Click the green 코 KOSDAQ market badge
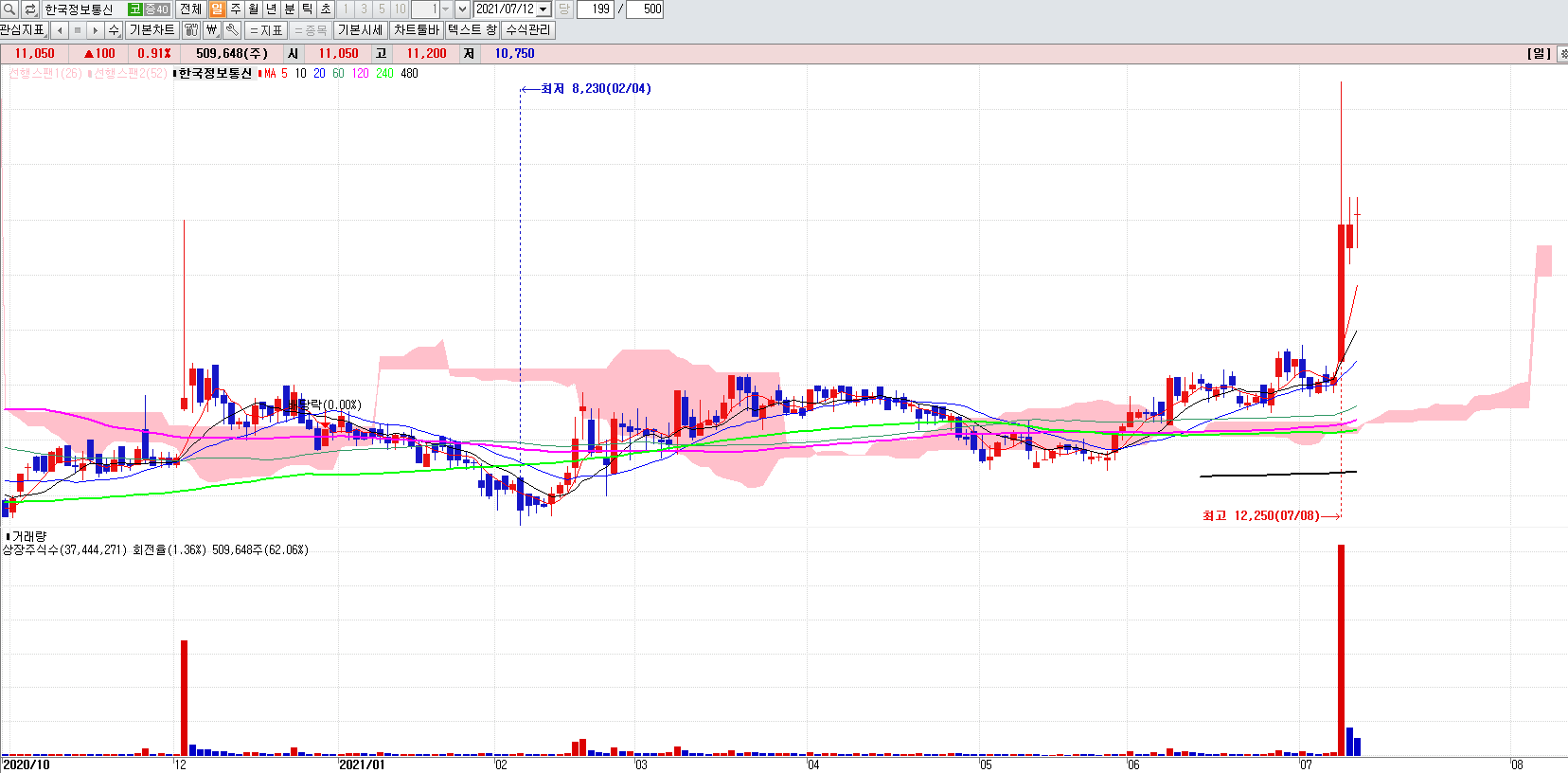The height and width of the screenshot is (773, 1568). pyautogui.click(x=135, y=9)
